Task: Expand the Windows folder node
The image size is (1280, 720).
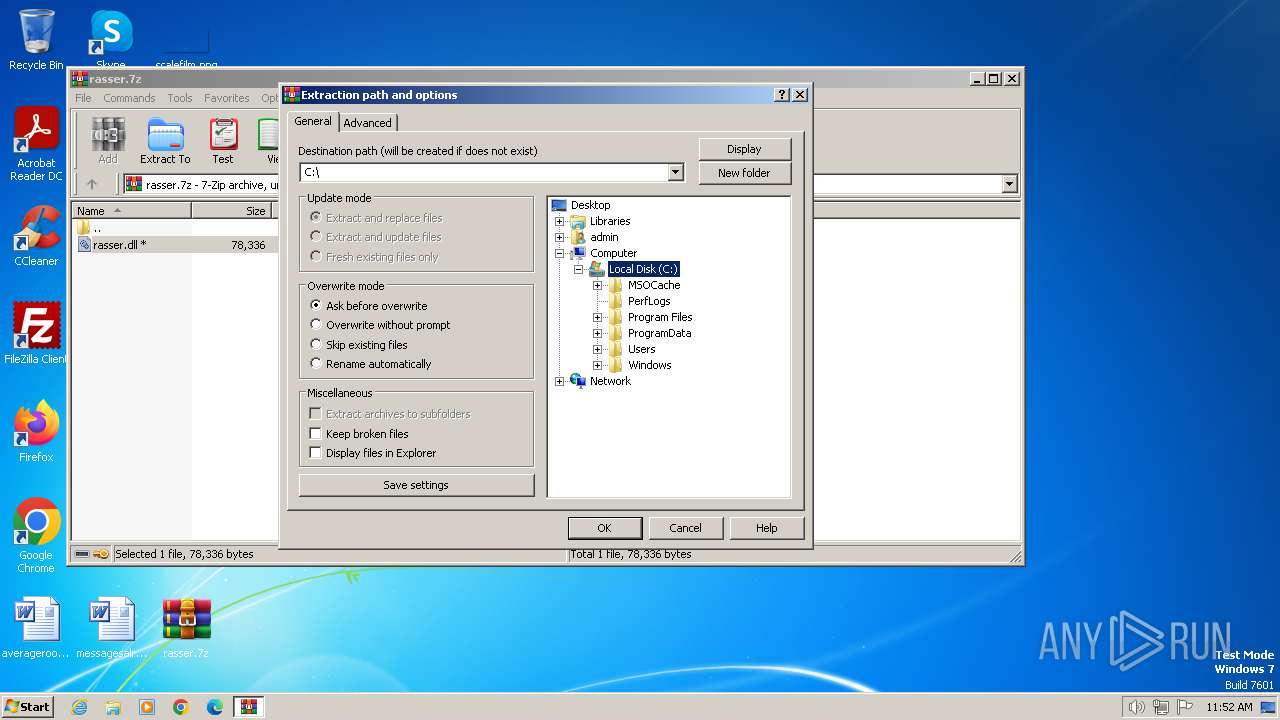Action: pyautogui.click(x=598, y=365)
